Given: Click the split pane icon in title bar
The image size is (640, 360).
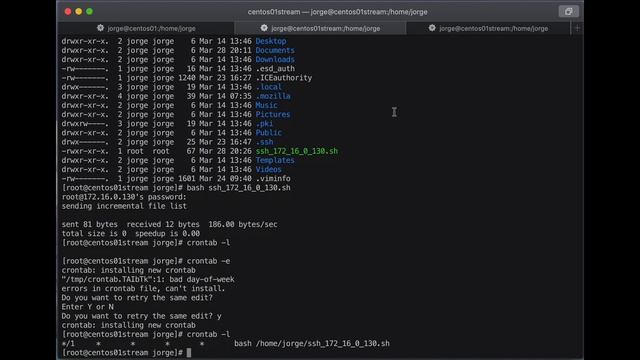Looking at the screenshot, I should tap(569, 11).
